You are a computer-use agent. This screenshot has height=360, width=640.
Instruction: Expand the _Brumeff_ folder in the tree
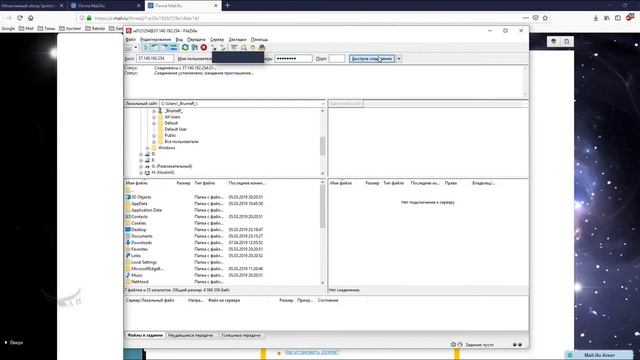click(154, 111)
